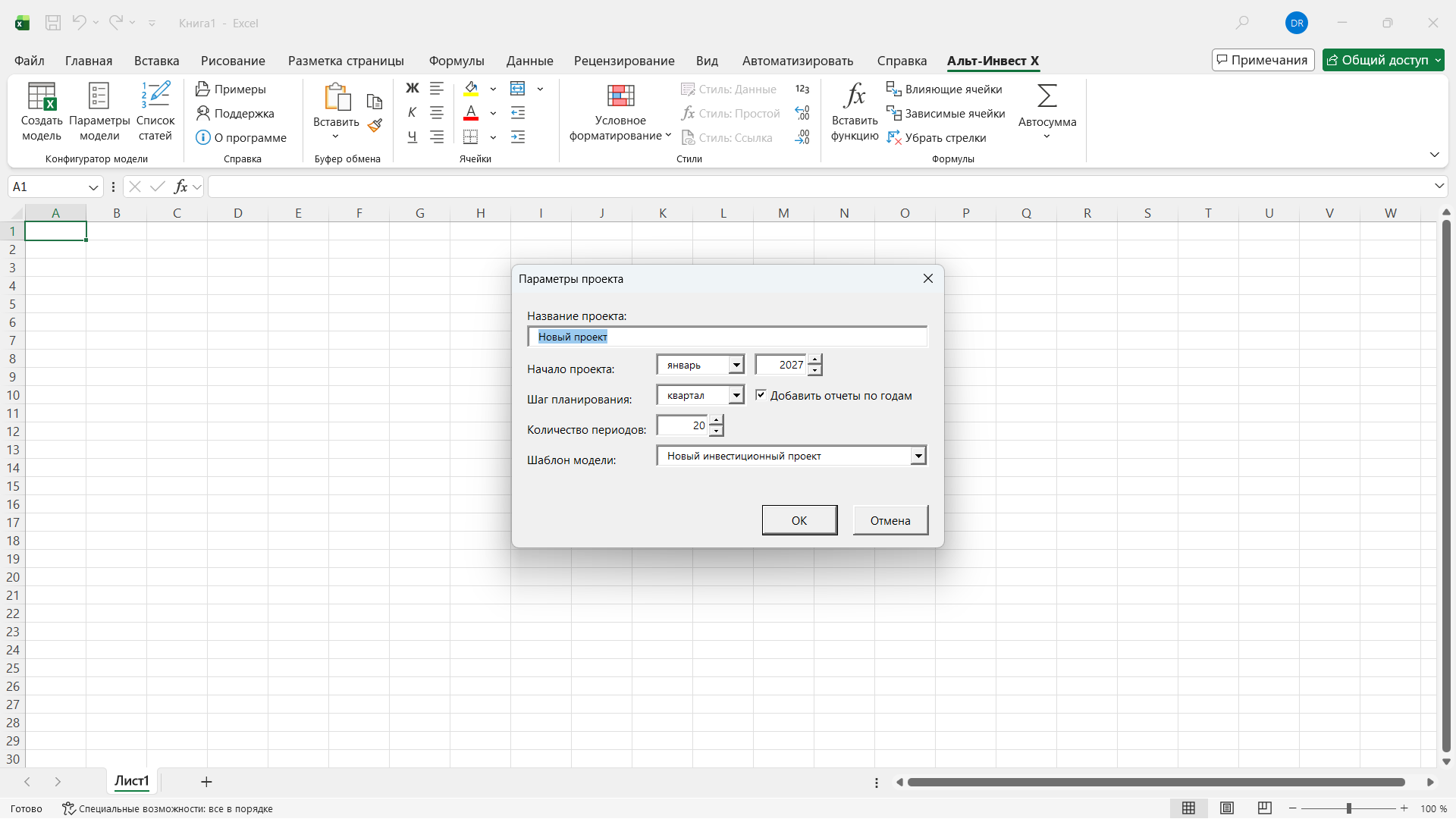Click Remove arrows icon
This screenshot has height=819, width=1456.
coord(894,137)
